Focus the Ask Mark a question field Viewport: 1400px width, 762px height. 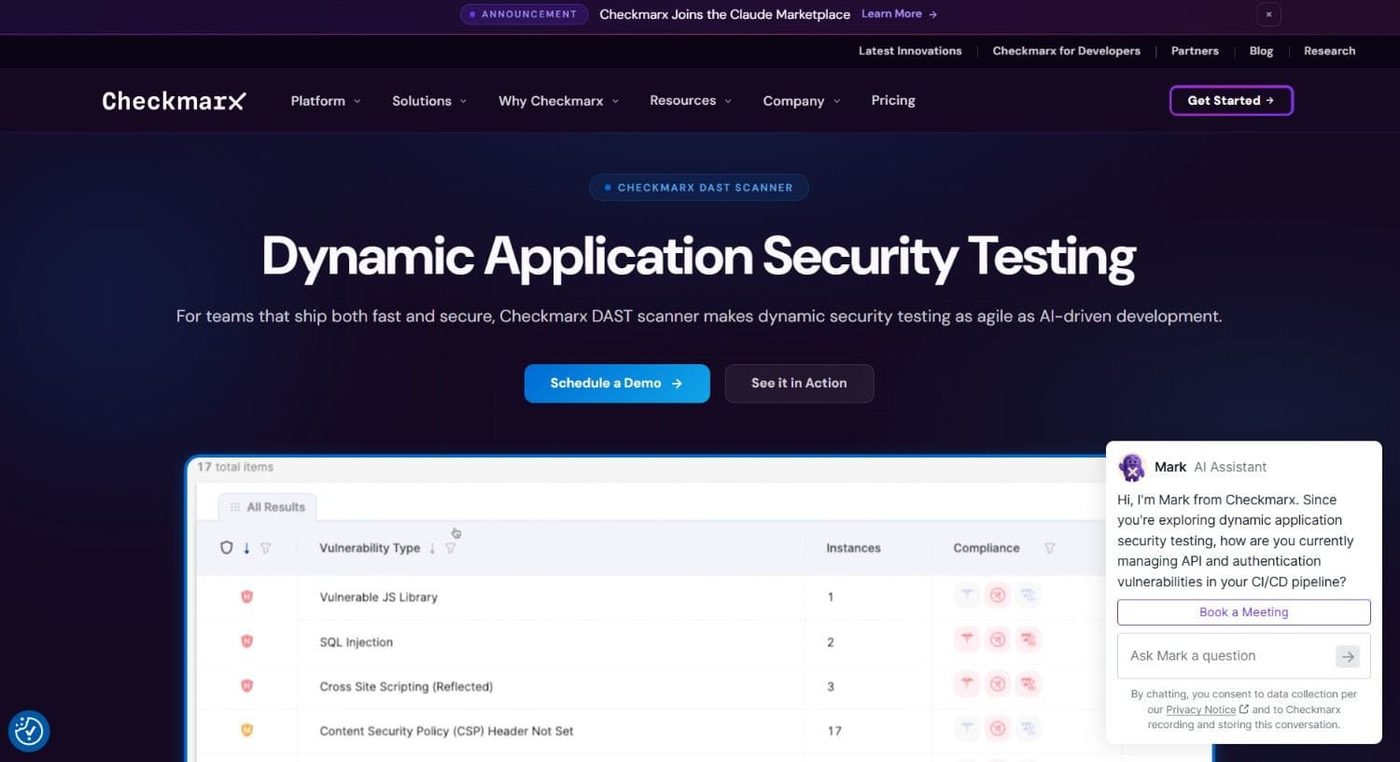pyautogui.click(x=1228, y=656)
